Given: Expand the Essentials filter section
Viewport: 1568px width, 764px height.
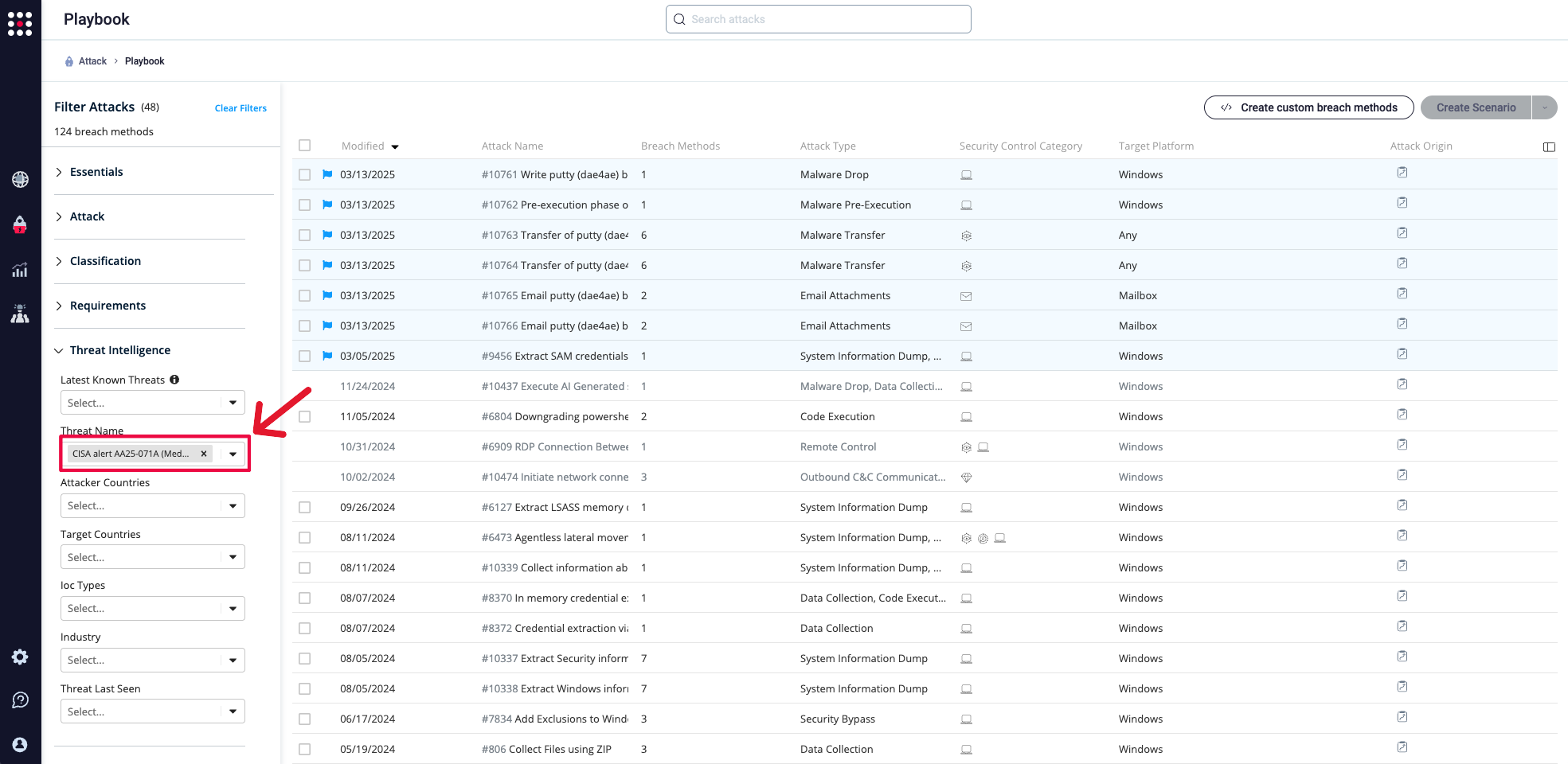Looking at the screenshot, I should [96, 172].
